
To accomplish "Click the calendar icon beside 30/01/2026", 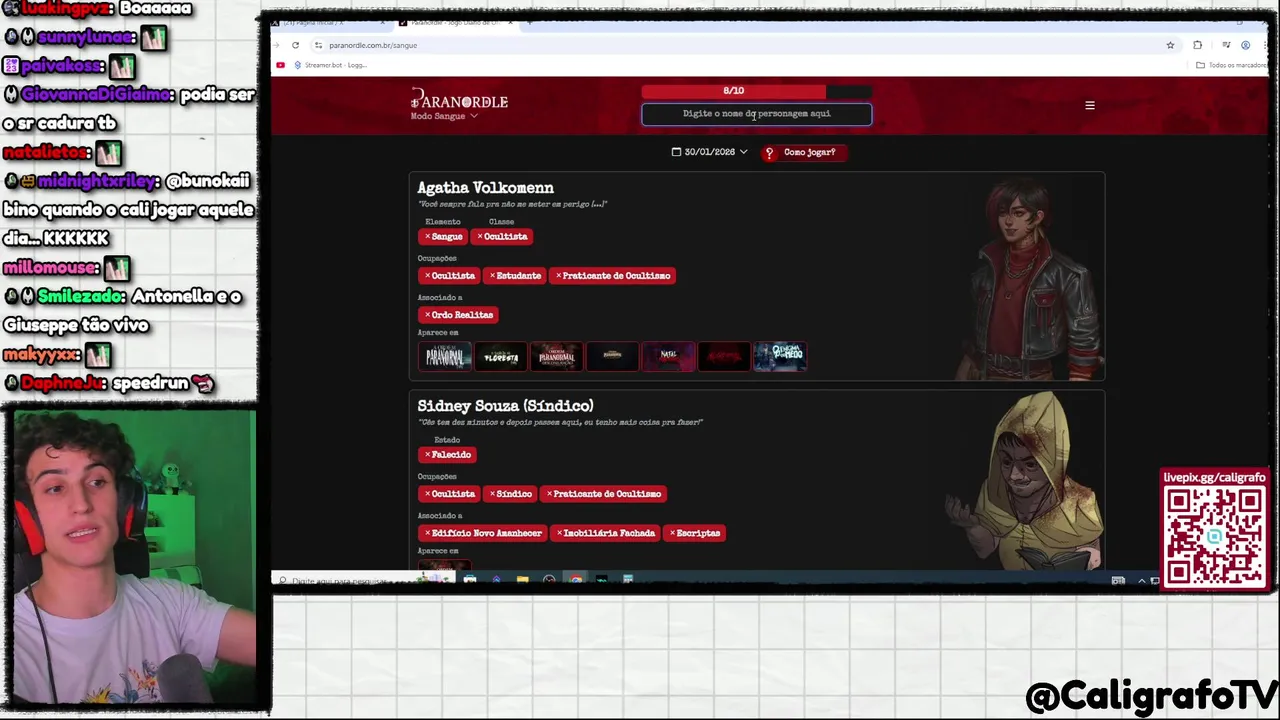I will click(x=676, y=152).
